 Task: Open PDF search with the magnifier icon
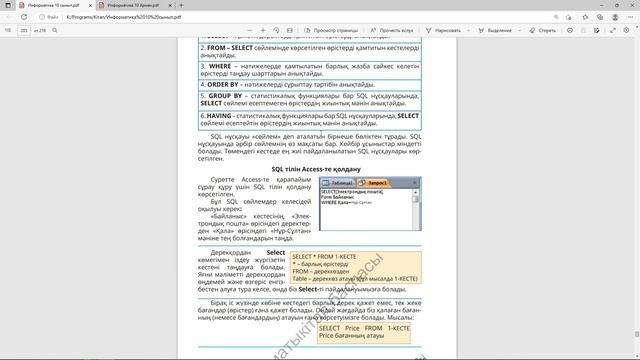coord(55,30)
